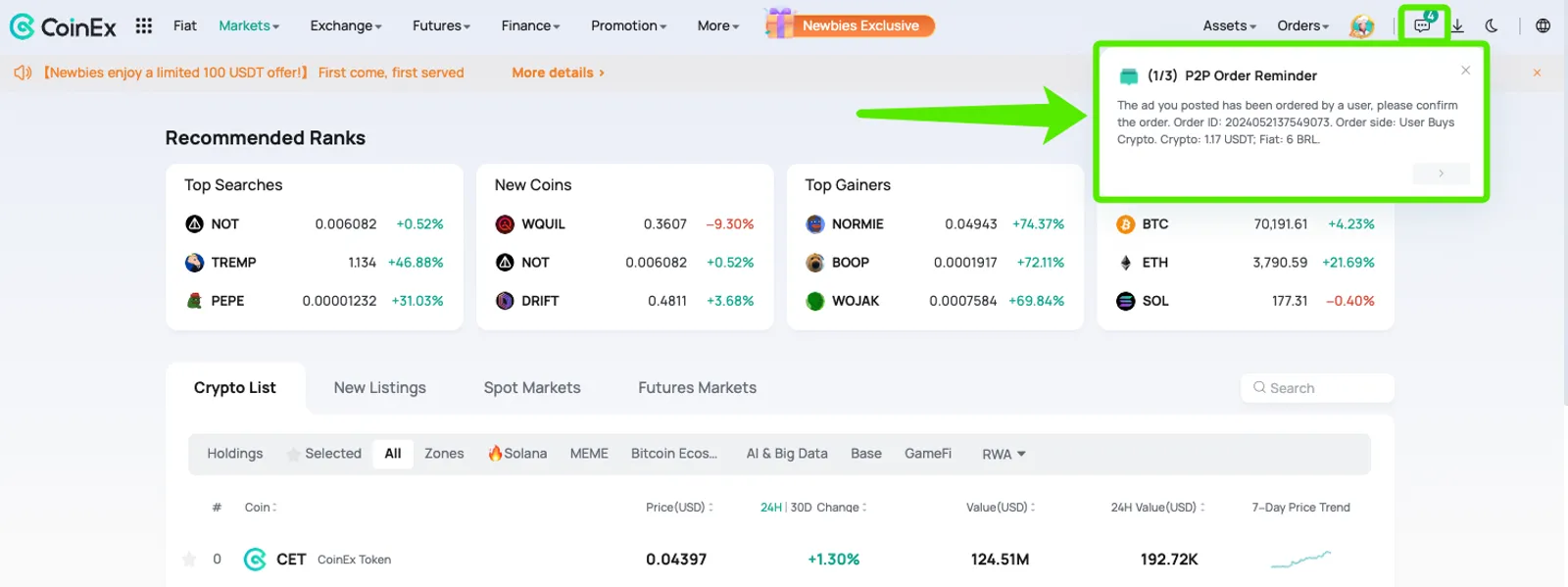Switch to the New Listings tab
This screenshot has height=587, width=1568.
(380, 388)
